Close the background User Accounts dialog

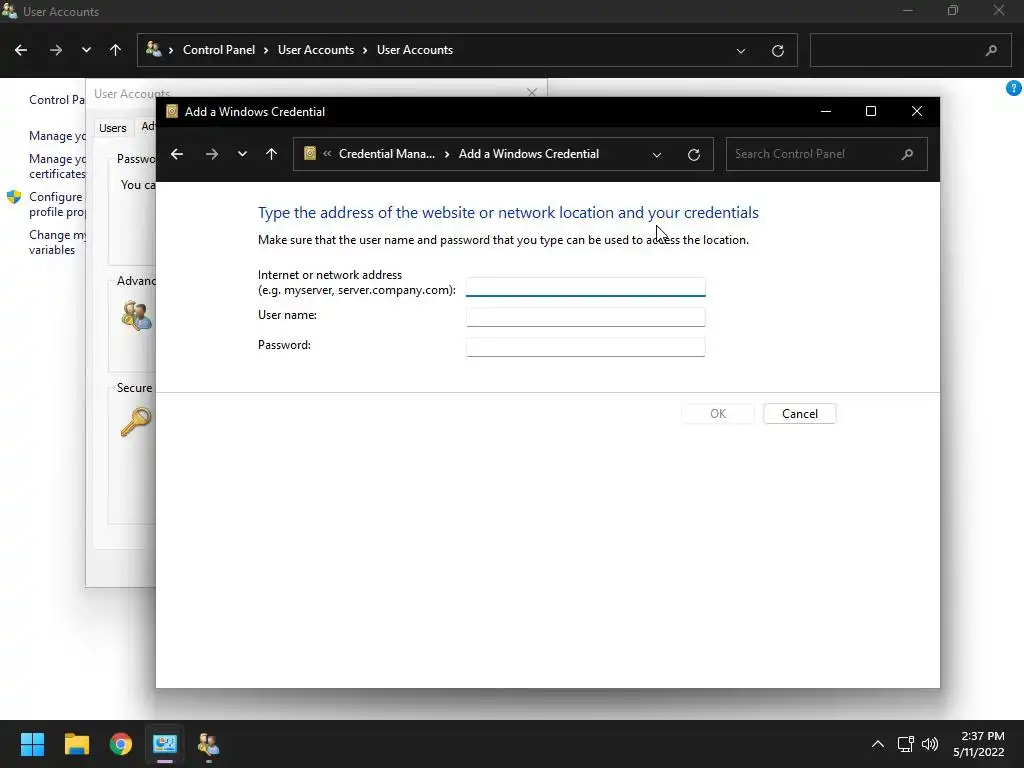point(532,93)
